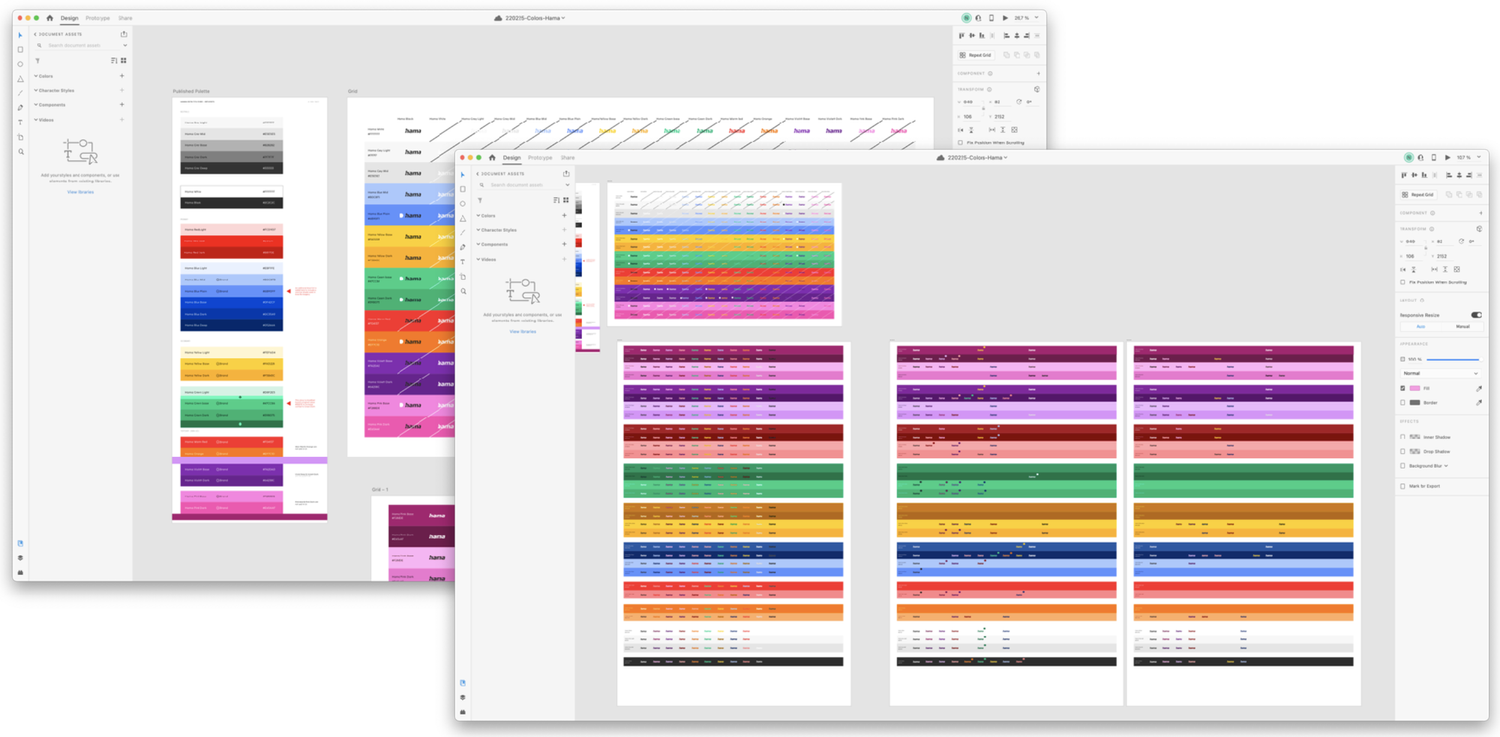Select the Text tool in front window

click(x=463, y=262)
